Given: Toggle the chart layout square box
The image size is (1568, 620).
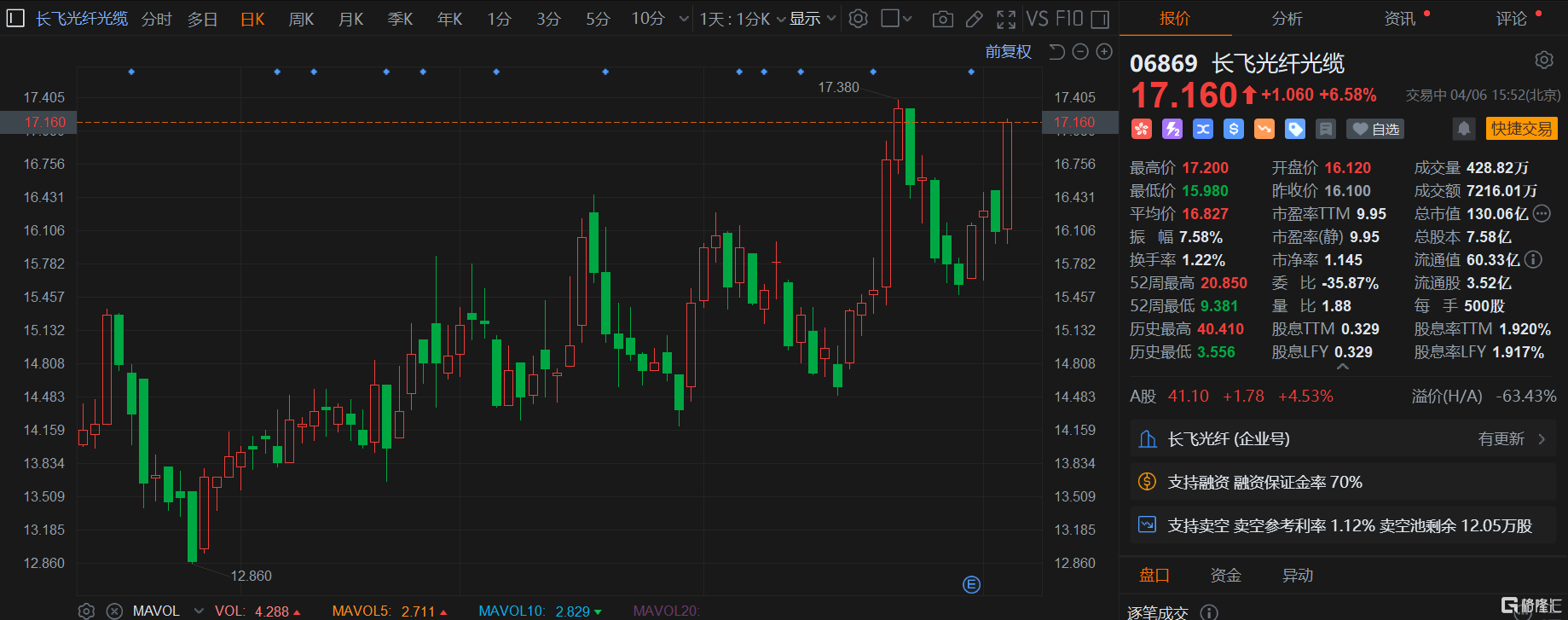Looking at the screenshot, I should (890, 18).
